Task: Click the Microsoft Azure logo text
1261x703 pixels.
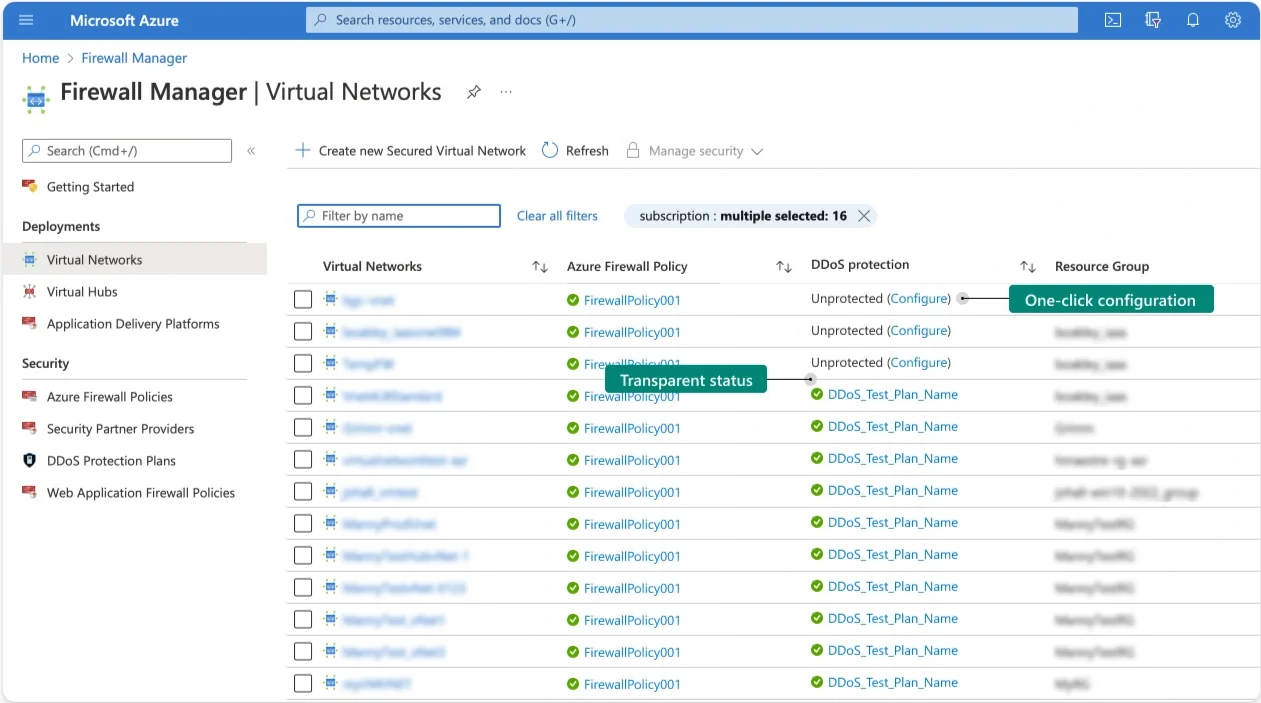Action: [124, 20]
